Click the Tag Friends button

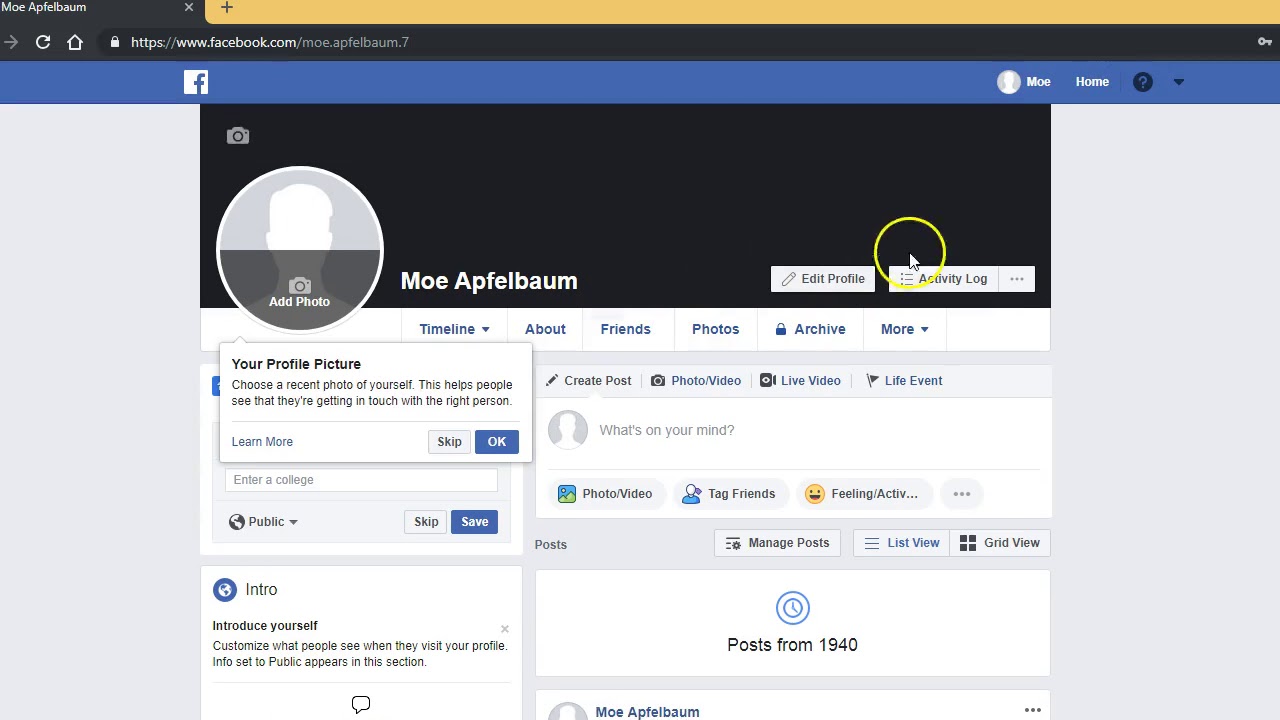tap(729, 494)
